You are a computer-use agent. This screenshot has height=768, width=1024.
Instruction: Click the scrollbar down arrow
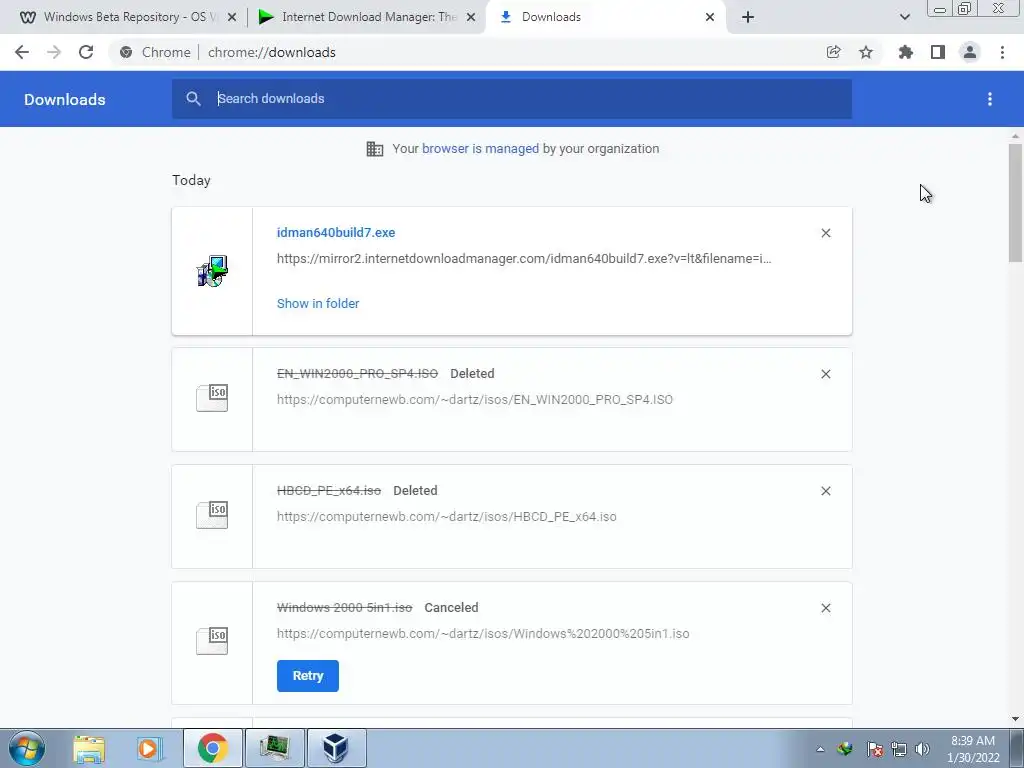1015,719
